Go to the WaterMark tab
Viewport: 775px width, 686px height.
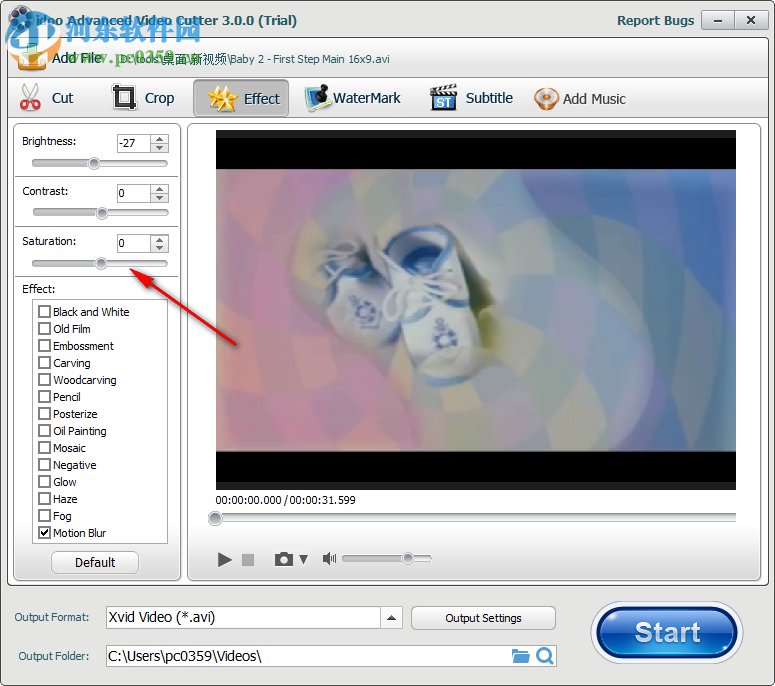(x=352, y=98)
